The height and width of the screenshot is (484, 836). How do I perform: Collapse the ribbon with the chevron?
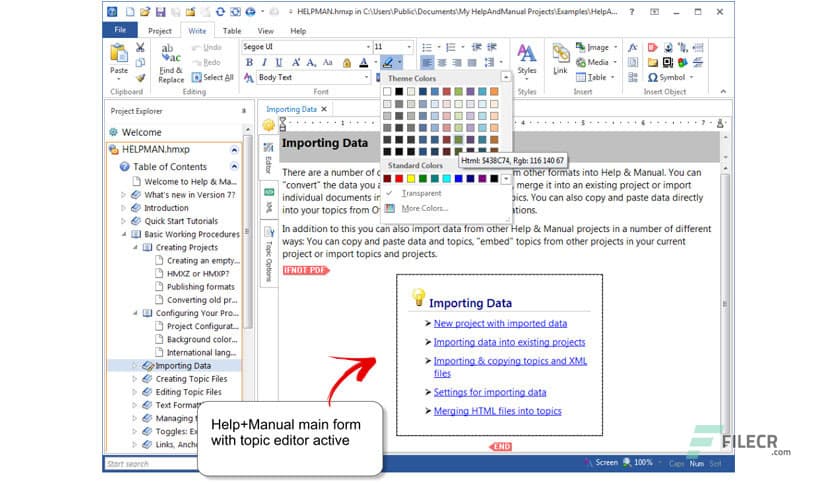pos(723,92)
